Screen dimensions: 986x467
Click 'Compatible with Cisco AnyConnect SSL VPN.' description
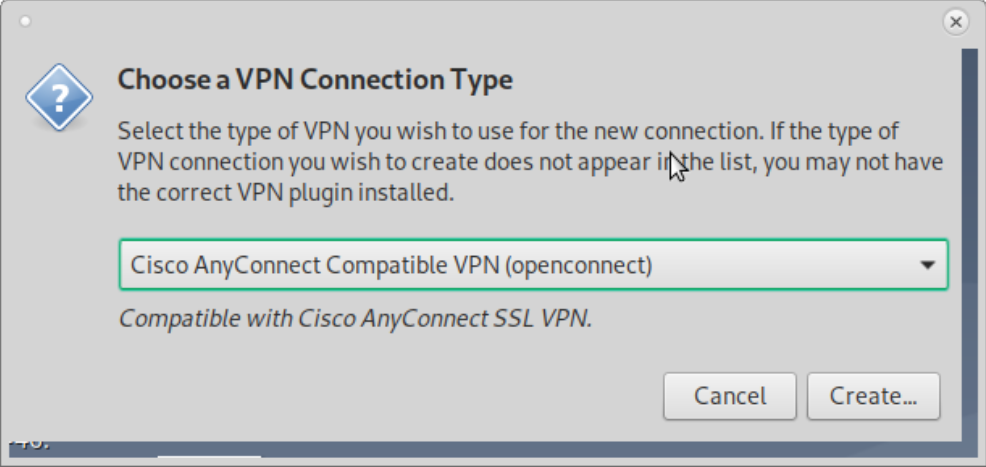click(355, 319)
